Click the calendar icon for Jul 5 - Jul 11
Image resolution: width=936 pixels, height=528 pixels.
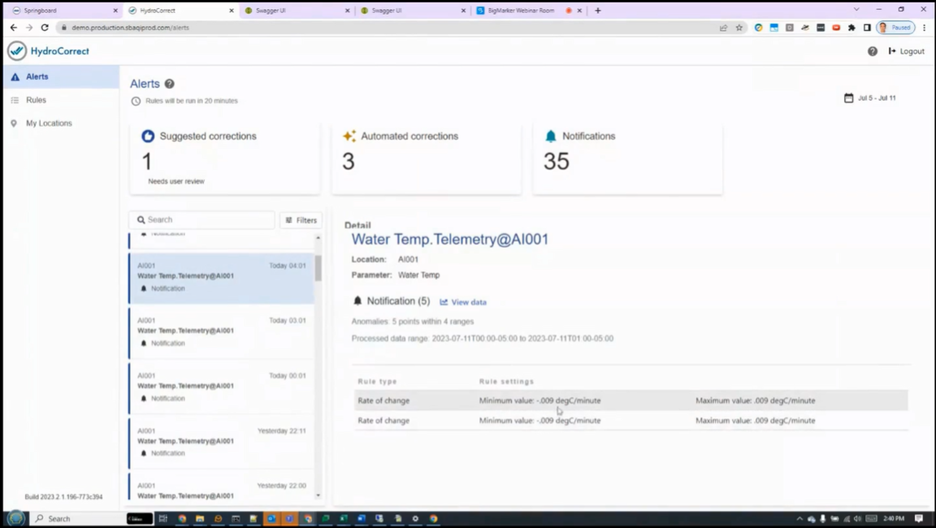pyautogui.click(x=848, y=98)
